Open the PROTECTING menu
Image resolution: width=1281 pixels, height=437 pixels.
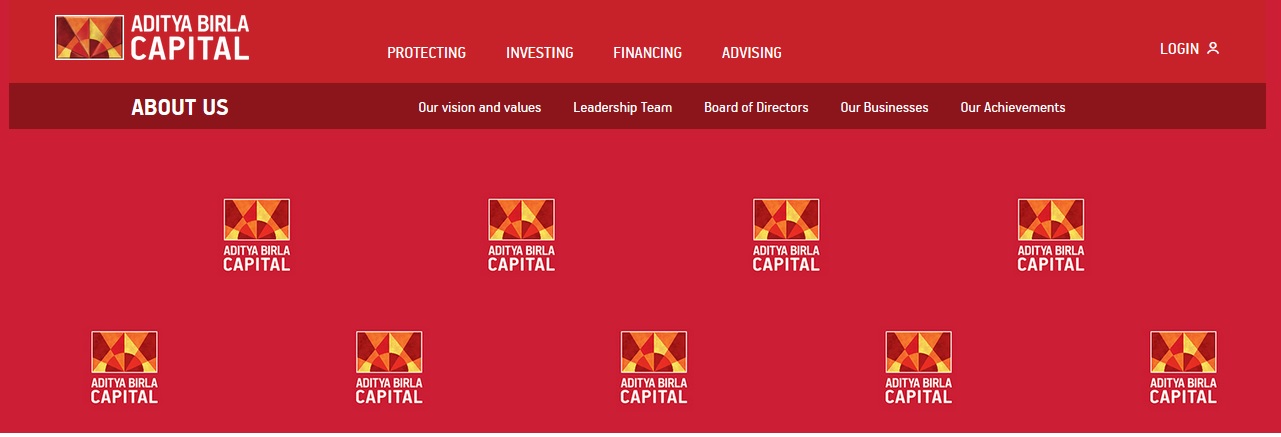[x=427, y=53]
